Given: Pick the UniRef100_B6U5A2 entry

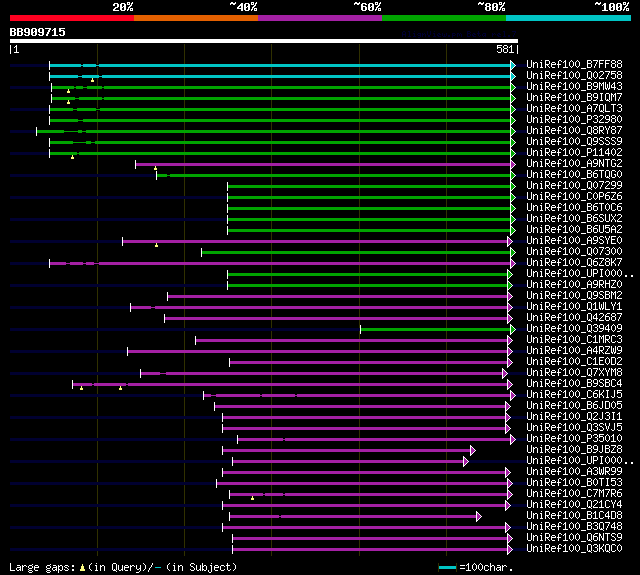Looking at the screenshot, I should [x=574, y=230].
